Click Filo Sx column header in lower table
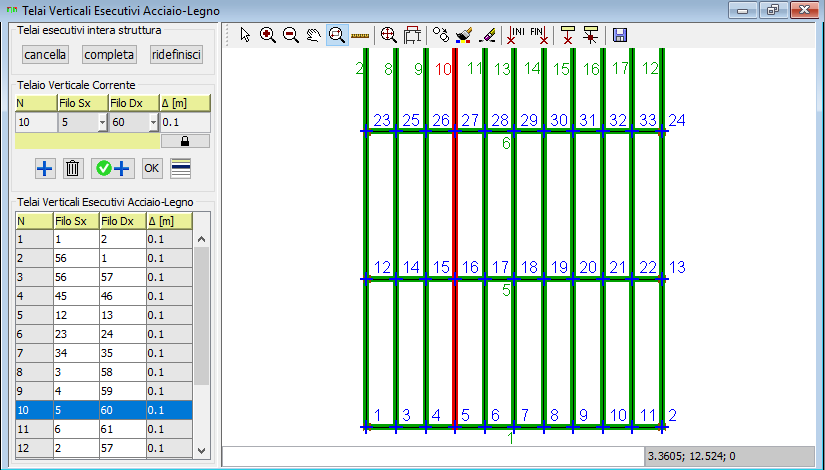Screen dimensions: 825x470 pyautogui.click(x=76, y=221)
